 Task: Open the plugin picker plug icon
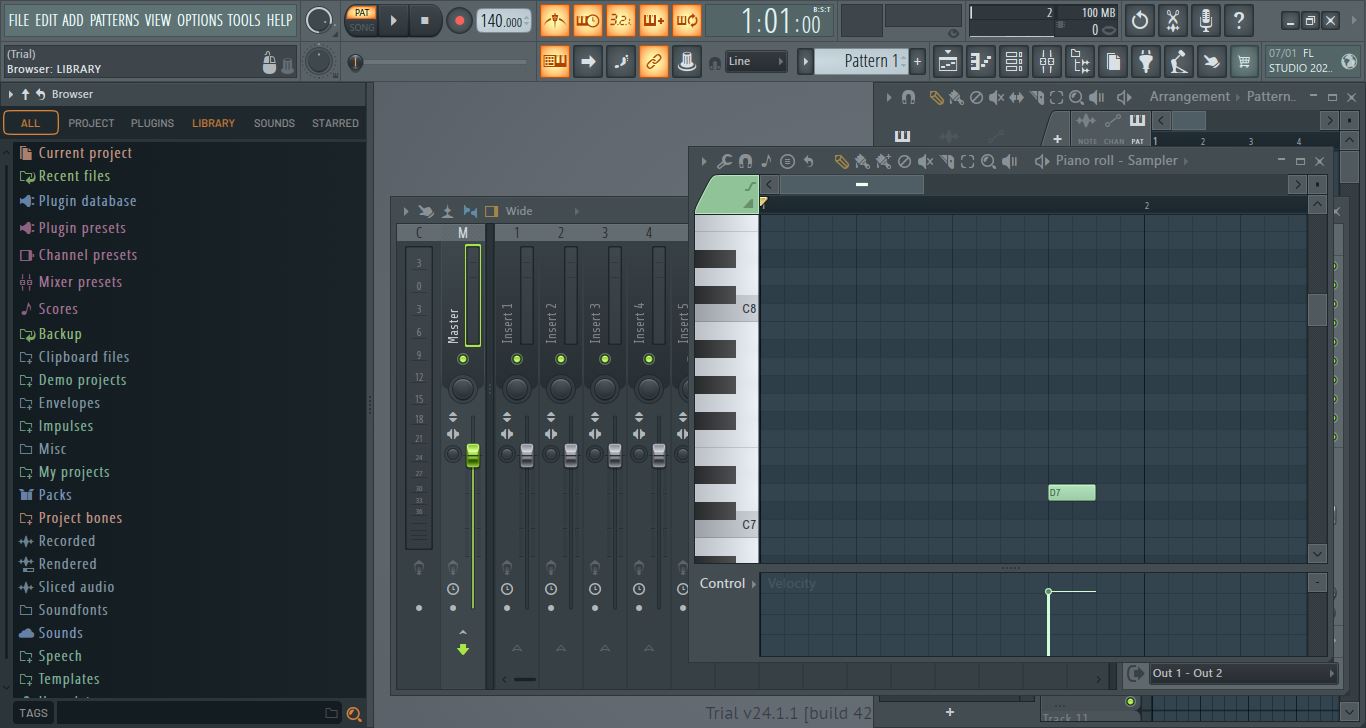1146,61
